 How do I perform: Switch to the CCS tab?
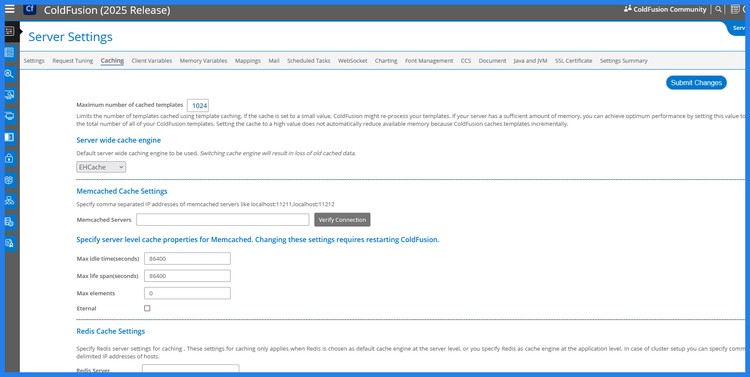(x=466, y=61)
